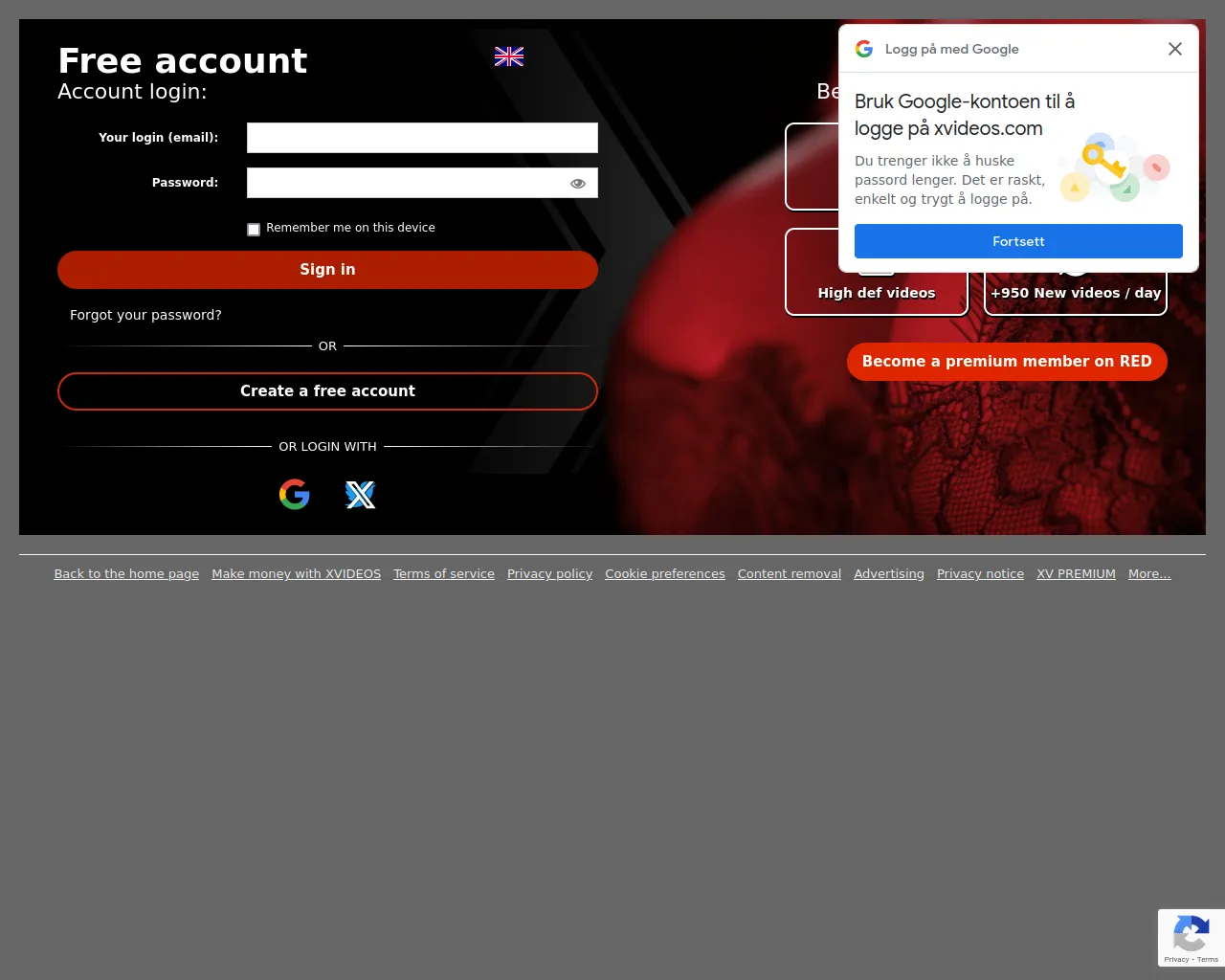This screenshot has width=1225, height=980.
Task: Show password using the eye icon
Action: (x=578, y=184)
